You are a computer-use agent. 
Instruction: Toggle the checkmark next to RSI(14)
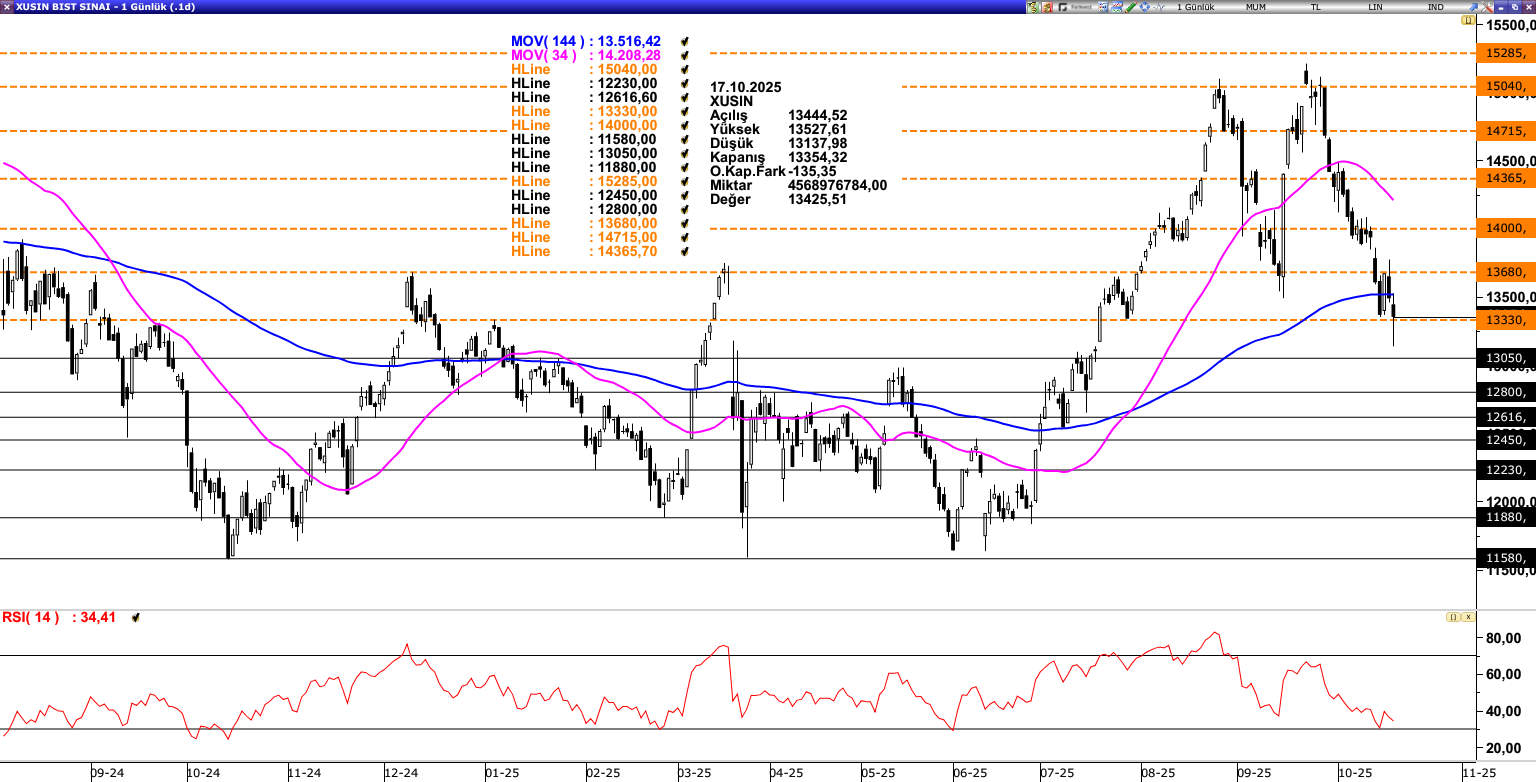click(135, 618)
